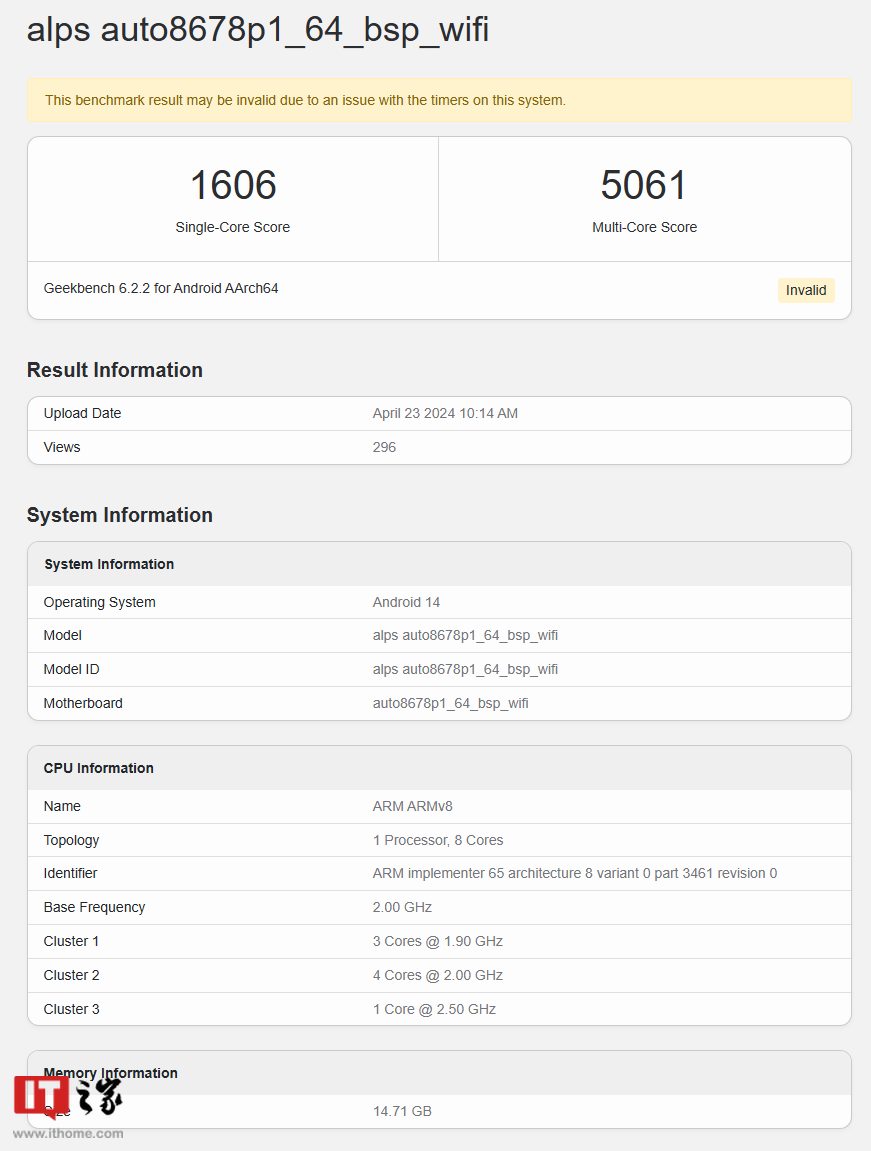The image size is (871, 1151).
Task: Click the ARM implementer identifier value
Action: coord(574,873)
